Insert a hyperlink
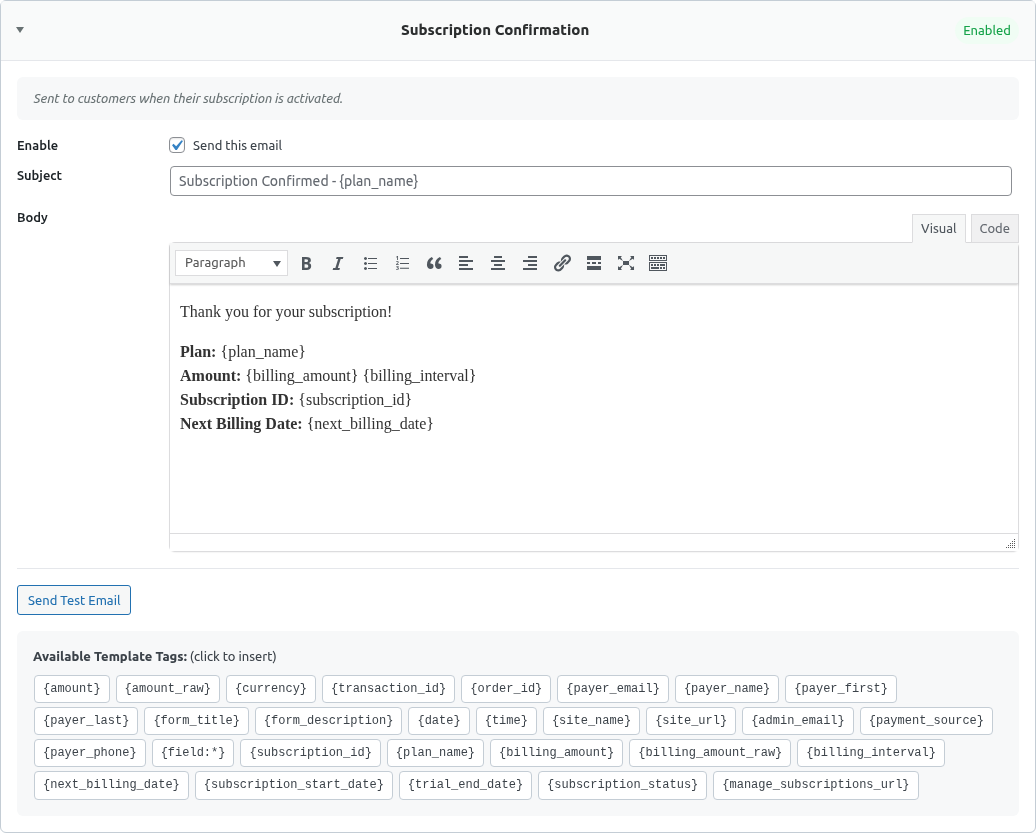 coord(562,263)
